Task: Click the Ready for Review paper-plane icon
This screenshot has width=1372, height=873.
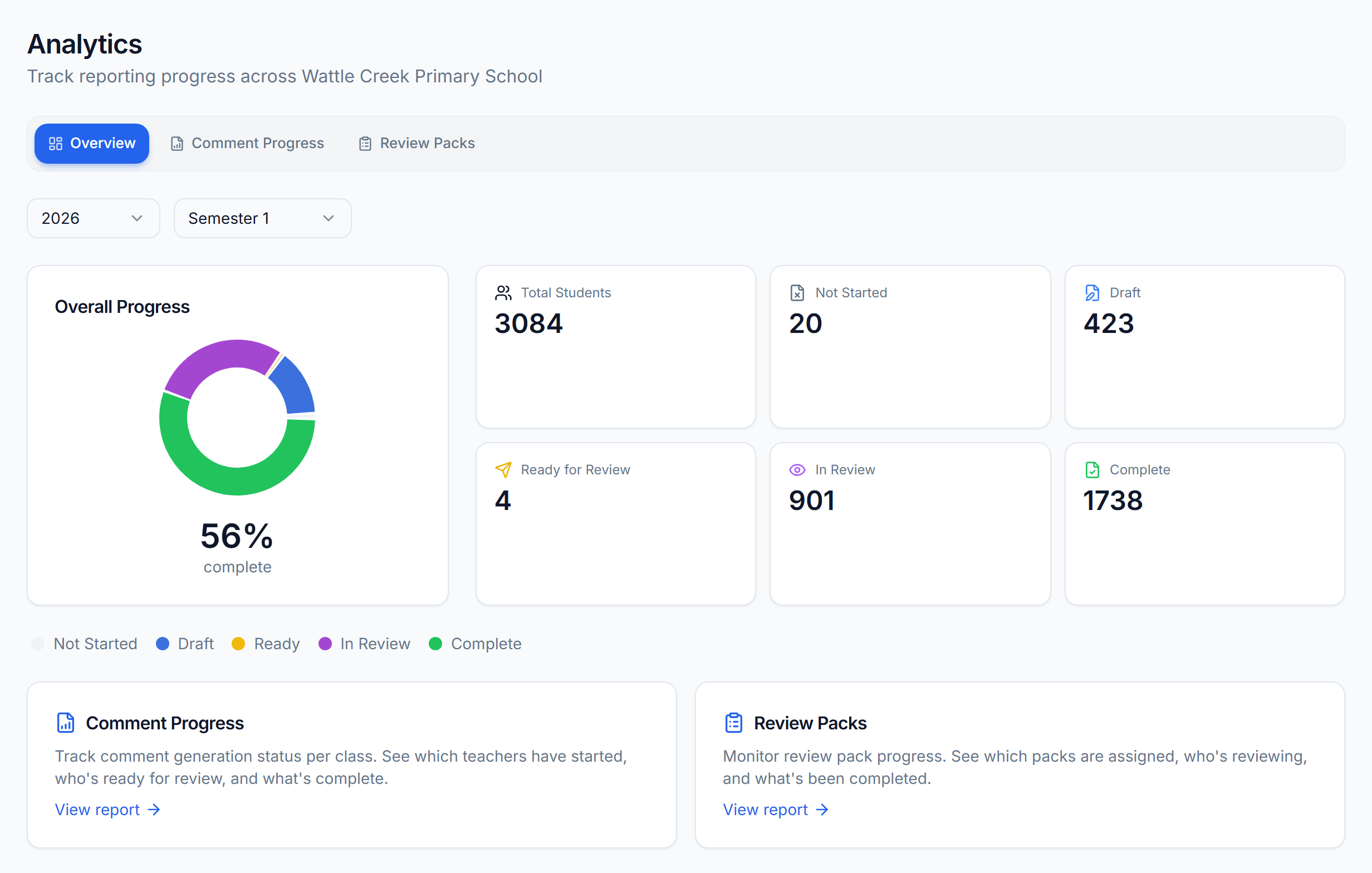Action: click(x=503, y=470)
